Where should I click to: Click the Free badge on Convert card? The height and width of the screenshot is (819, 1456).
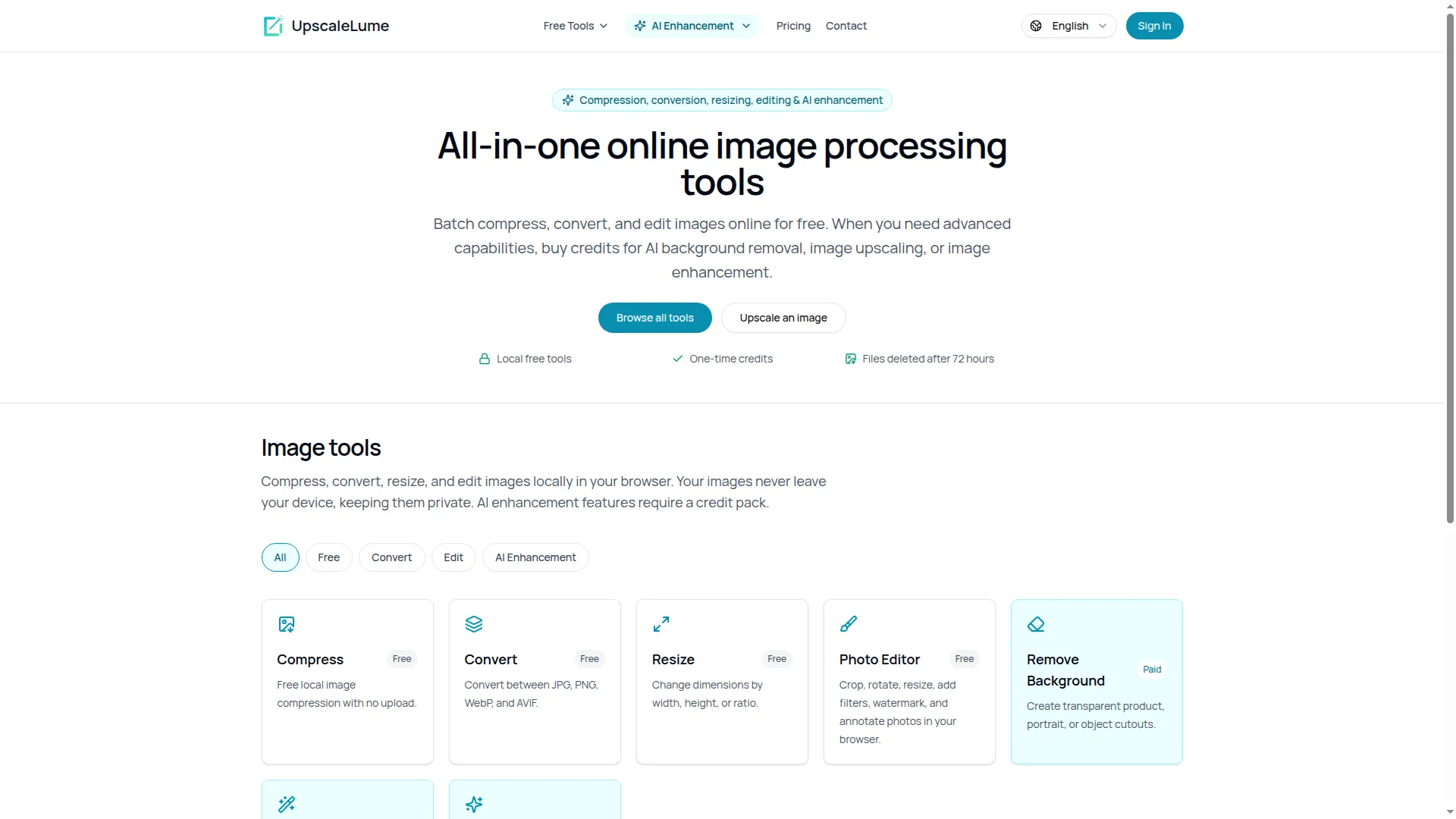(589, 659)
